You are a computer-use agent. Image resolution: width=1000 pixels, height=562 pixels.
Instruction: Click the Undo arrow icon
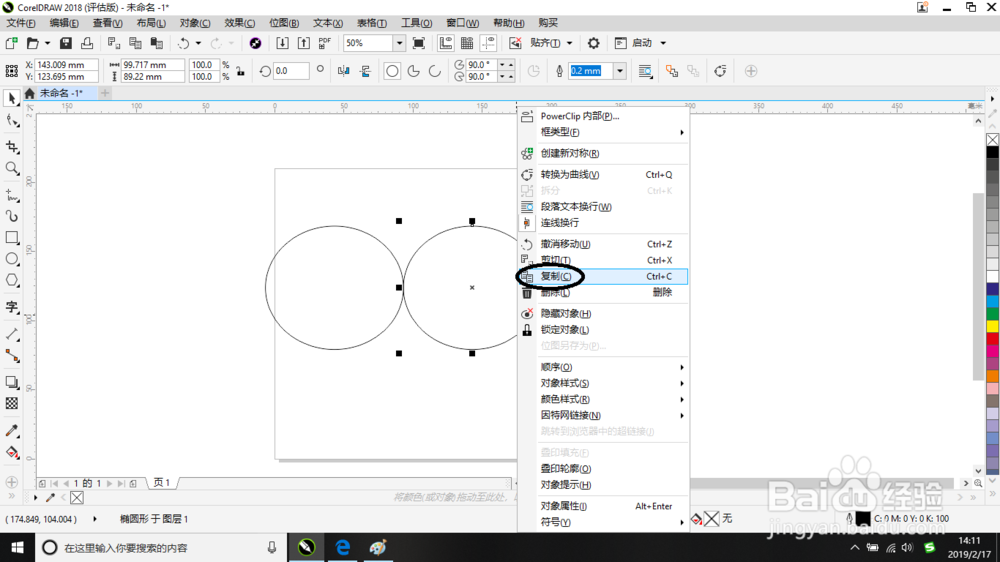tap(184, 43)
